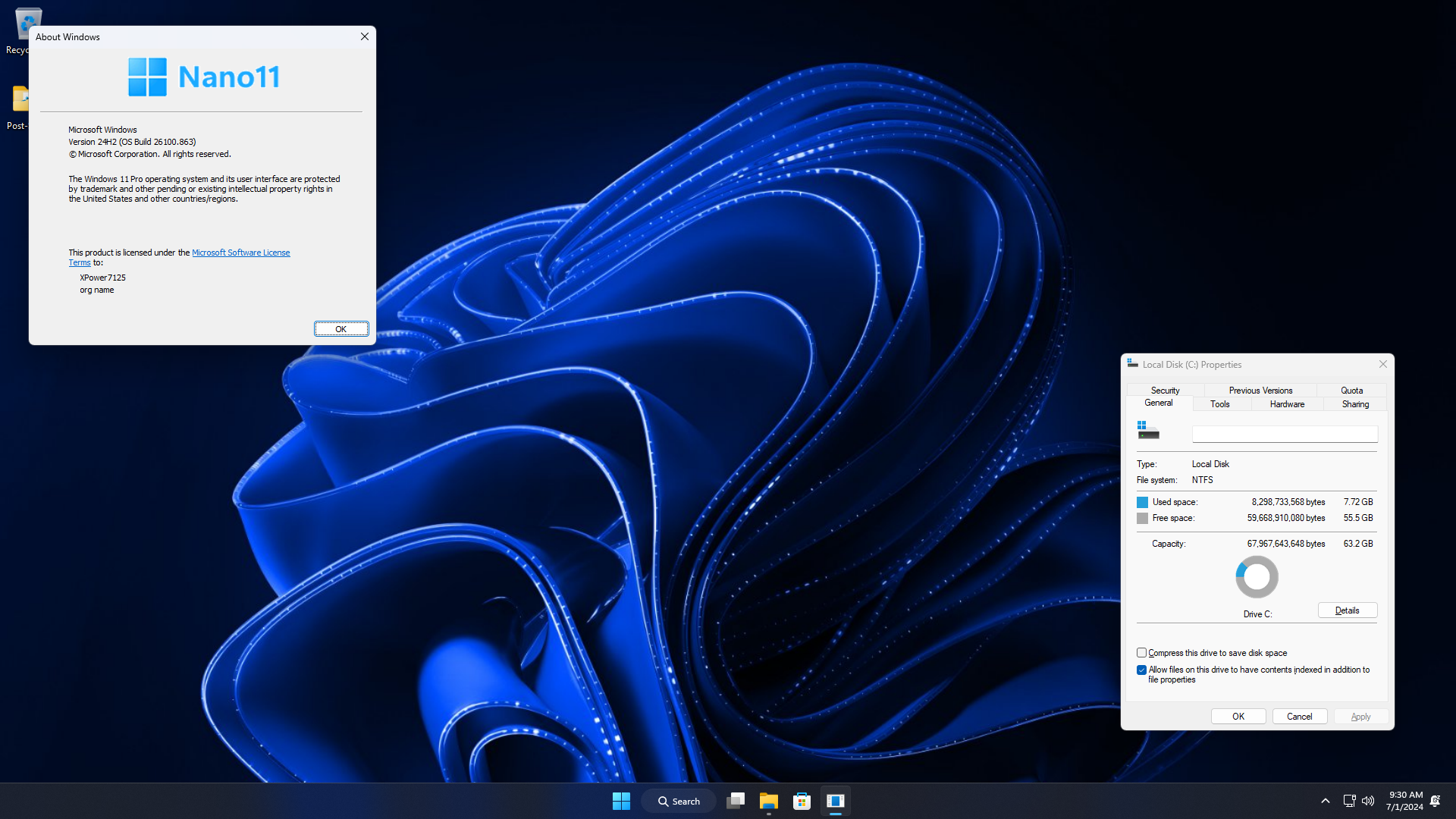The width and height of the screenshot is (1456, 819).
Task: Click the notifications bell in the taskbar corner
Action: (1436, 800)
